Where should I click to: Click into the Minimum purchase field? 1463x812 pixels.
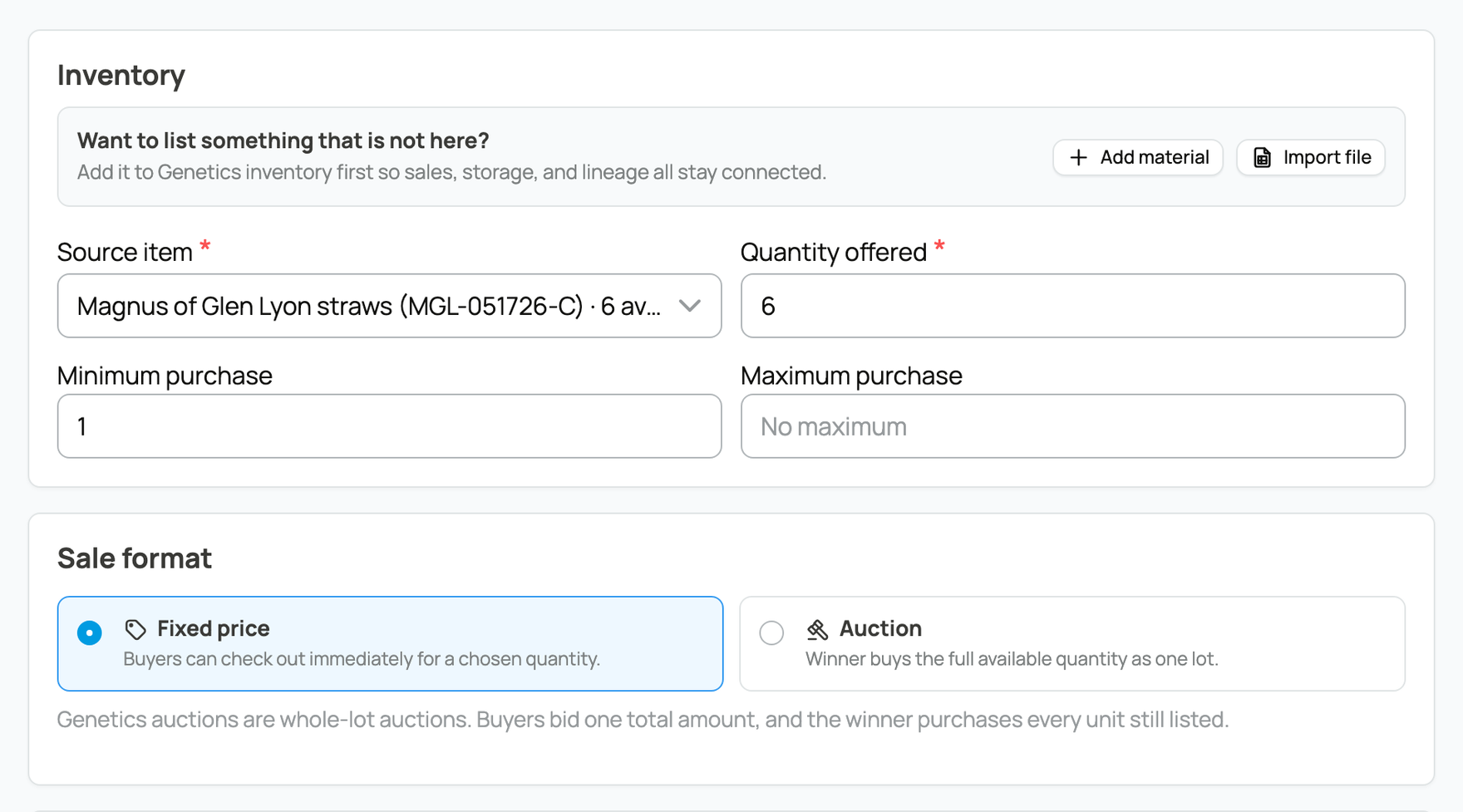point(389,426)
